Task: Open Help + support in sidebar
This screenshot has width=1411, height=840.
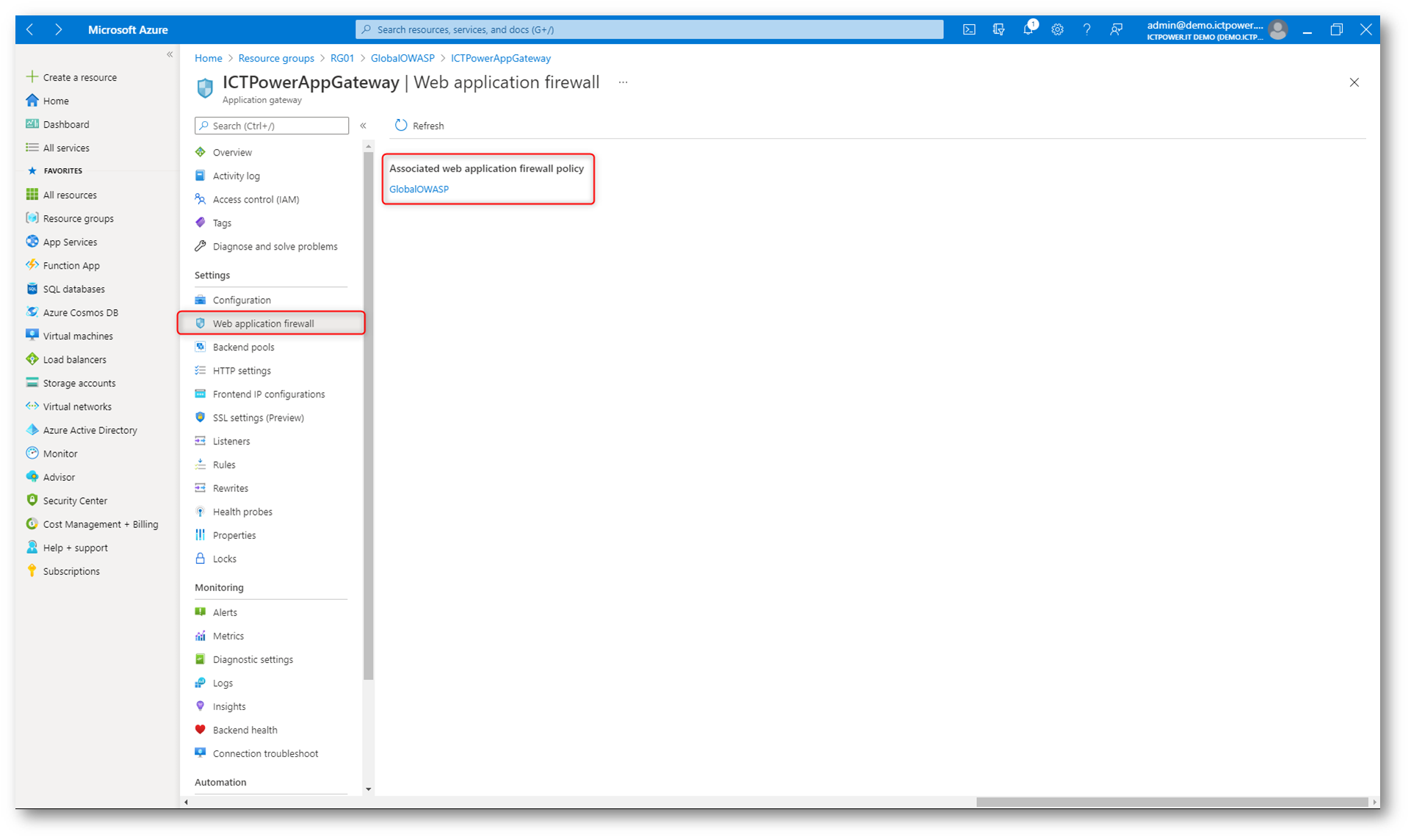Action: [75, 548]
